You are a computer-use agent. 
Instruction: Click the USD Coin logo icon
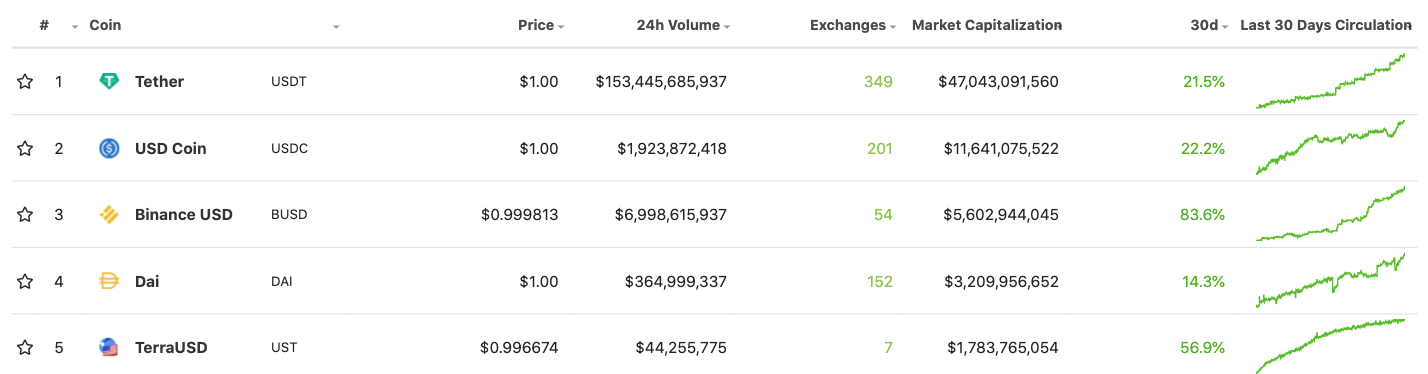[109, 148]
